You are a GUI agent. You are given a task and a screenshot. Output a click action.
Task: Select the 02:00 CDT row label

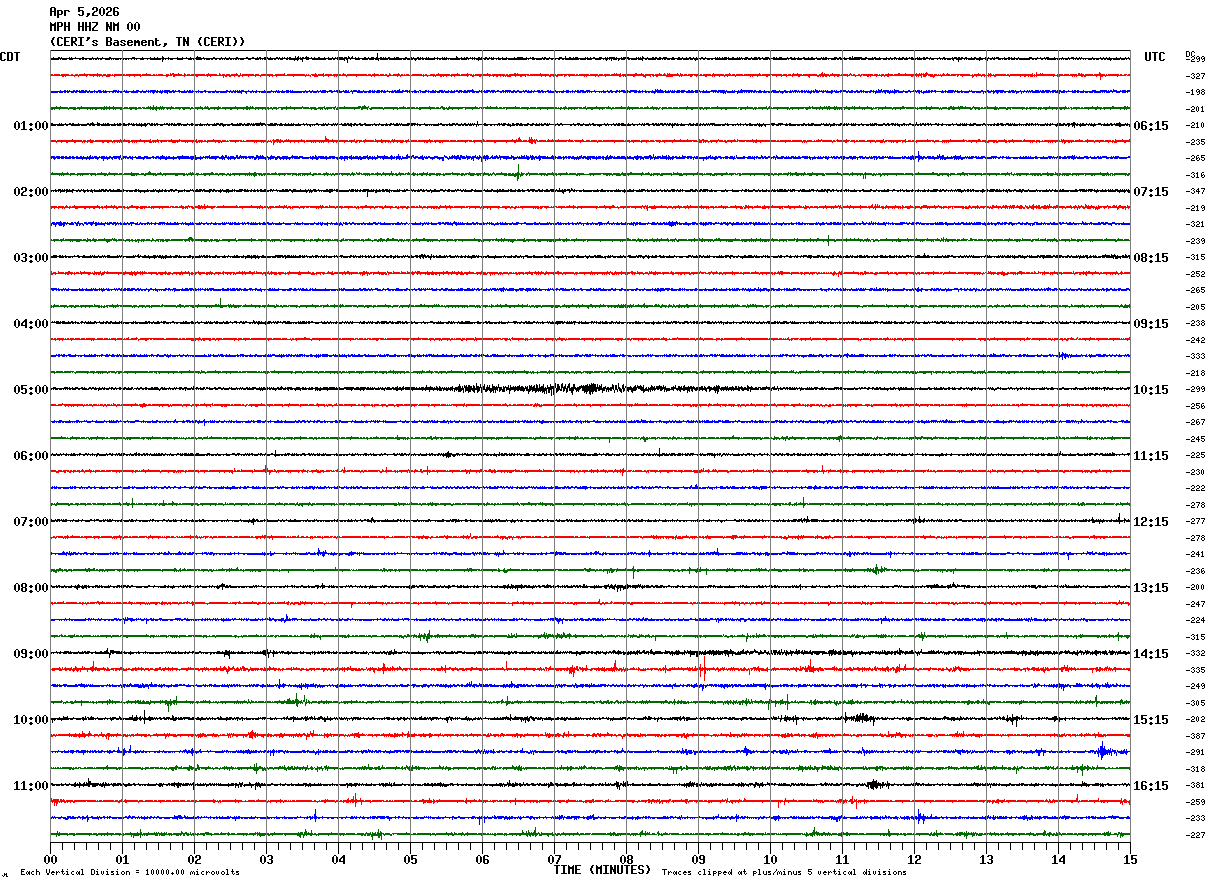point(31,192)
